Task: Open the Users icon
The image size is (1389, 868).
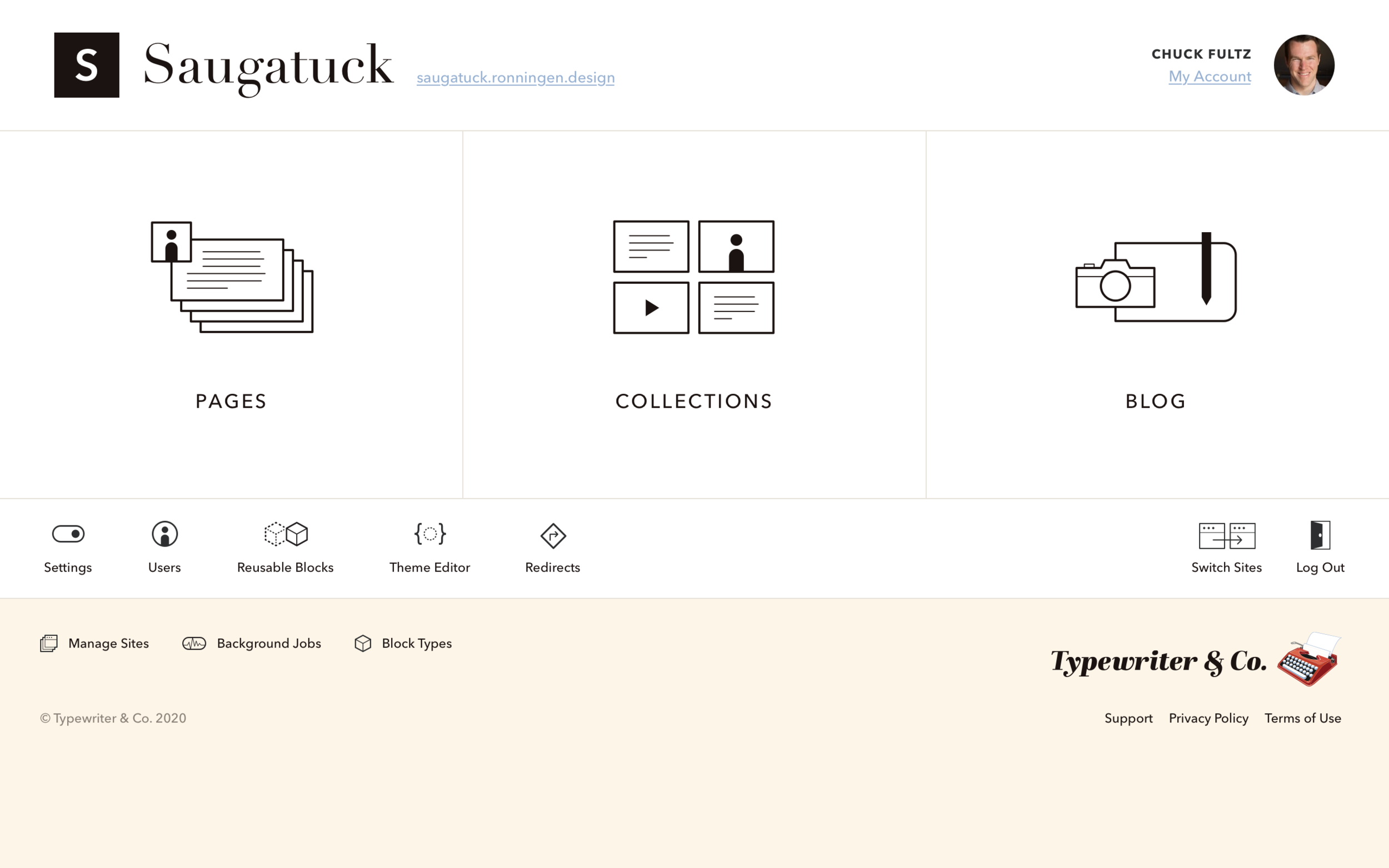Action: pos(165,534)
